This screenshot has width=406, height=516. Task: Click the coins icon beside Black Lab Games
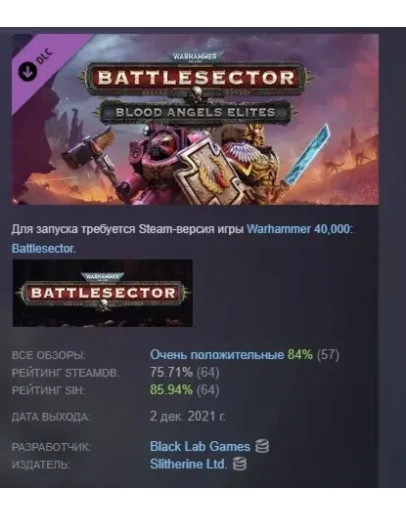click(x=262, y=446)
